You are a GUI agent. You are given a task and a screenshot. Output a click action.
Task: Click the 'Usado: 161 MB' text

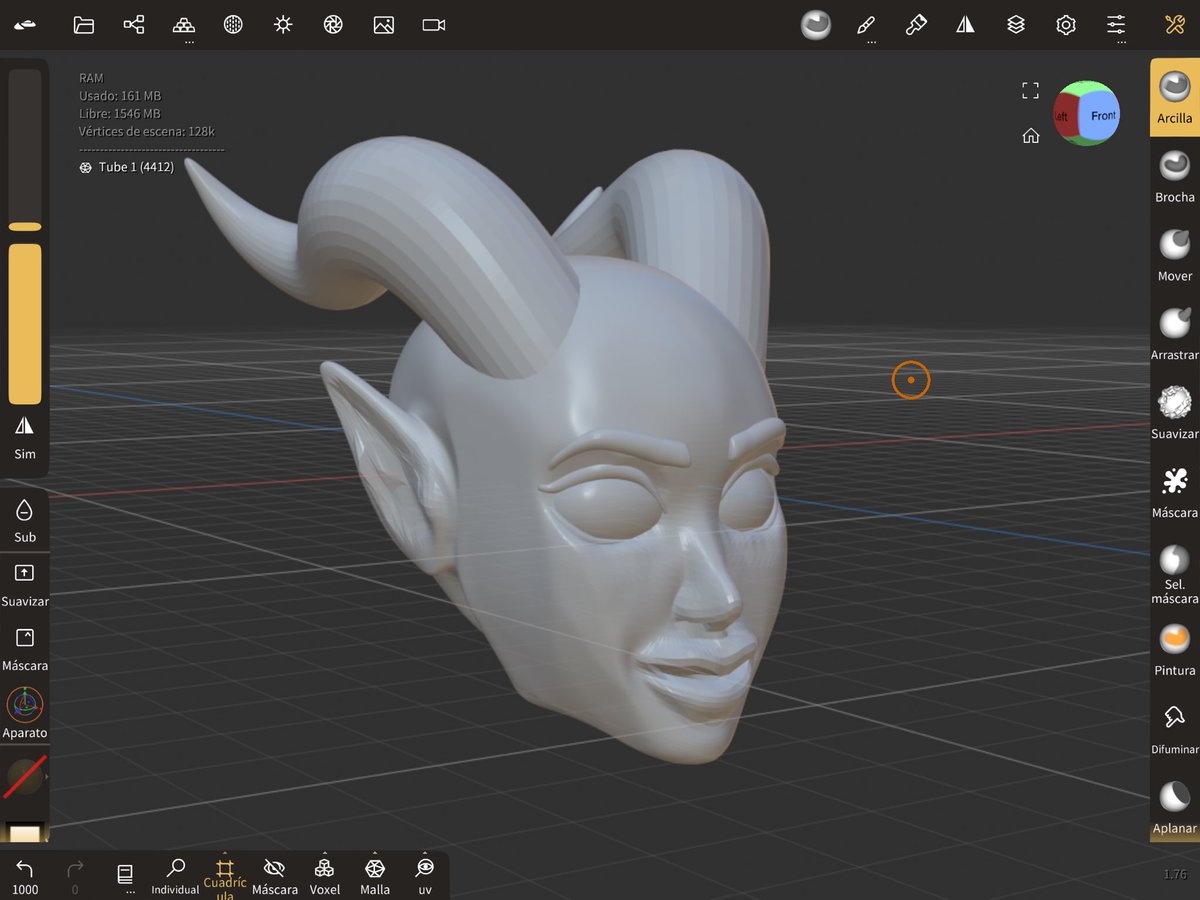point(120,96)
